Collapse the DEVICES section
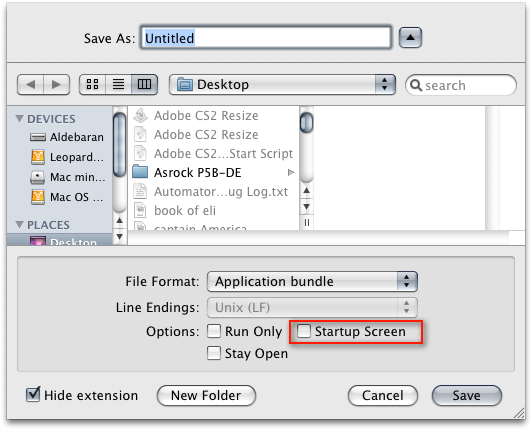Image resolution: width=532 pixels, height=430 pixels. [x=19, y=119]
